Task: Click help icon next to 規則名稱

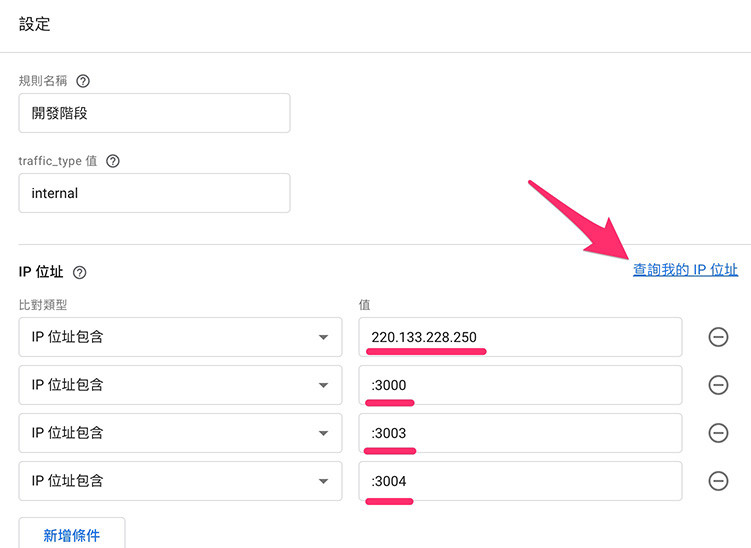Action: 83,81
